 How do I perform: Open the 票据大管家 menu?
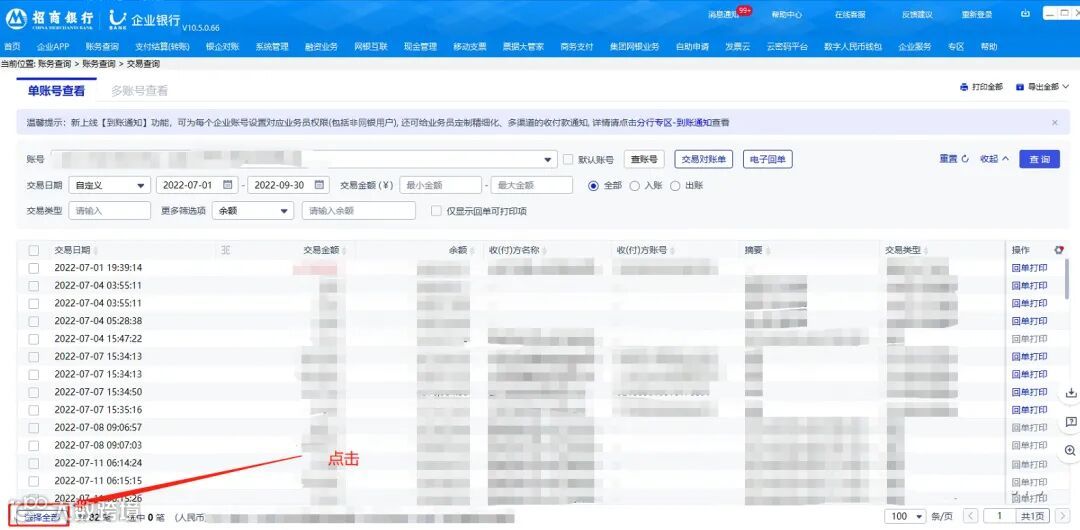click(523, 47)
